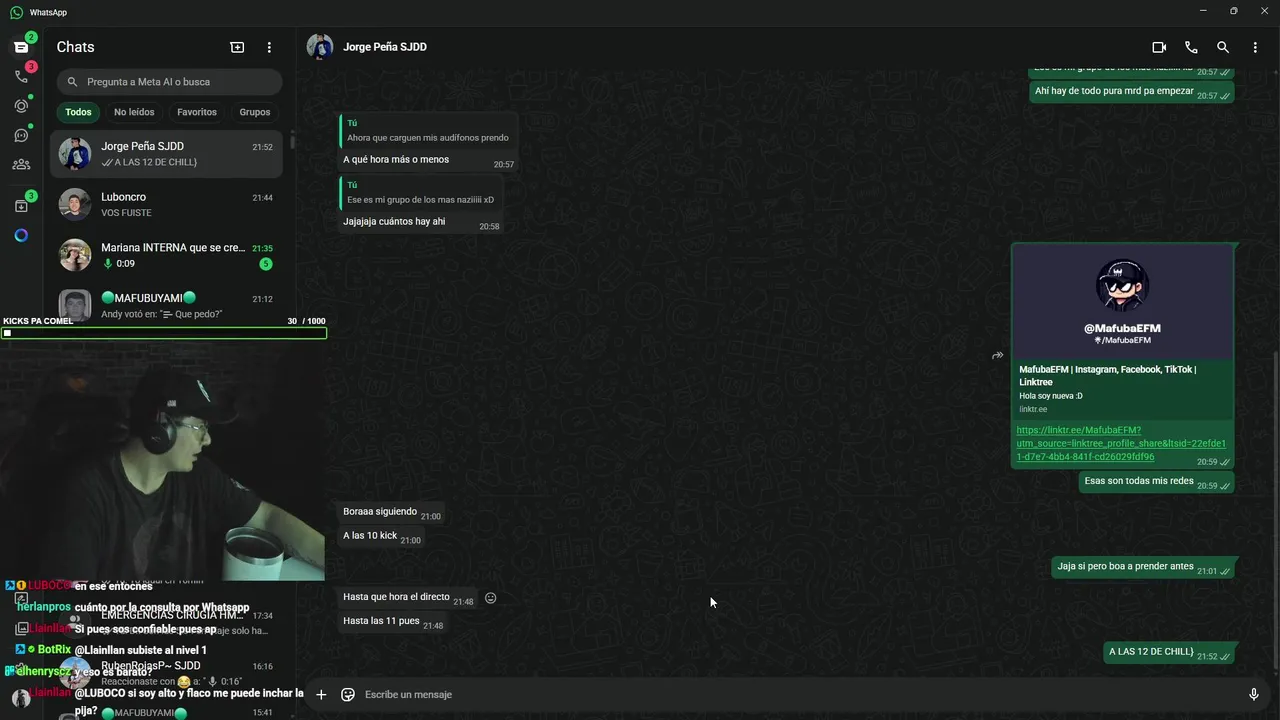Image resolution: width=1280 pixels, height=720 pixels.
Task: Open the Channels icon in sidebar
Action: click(x=21, y=135)
